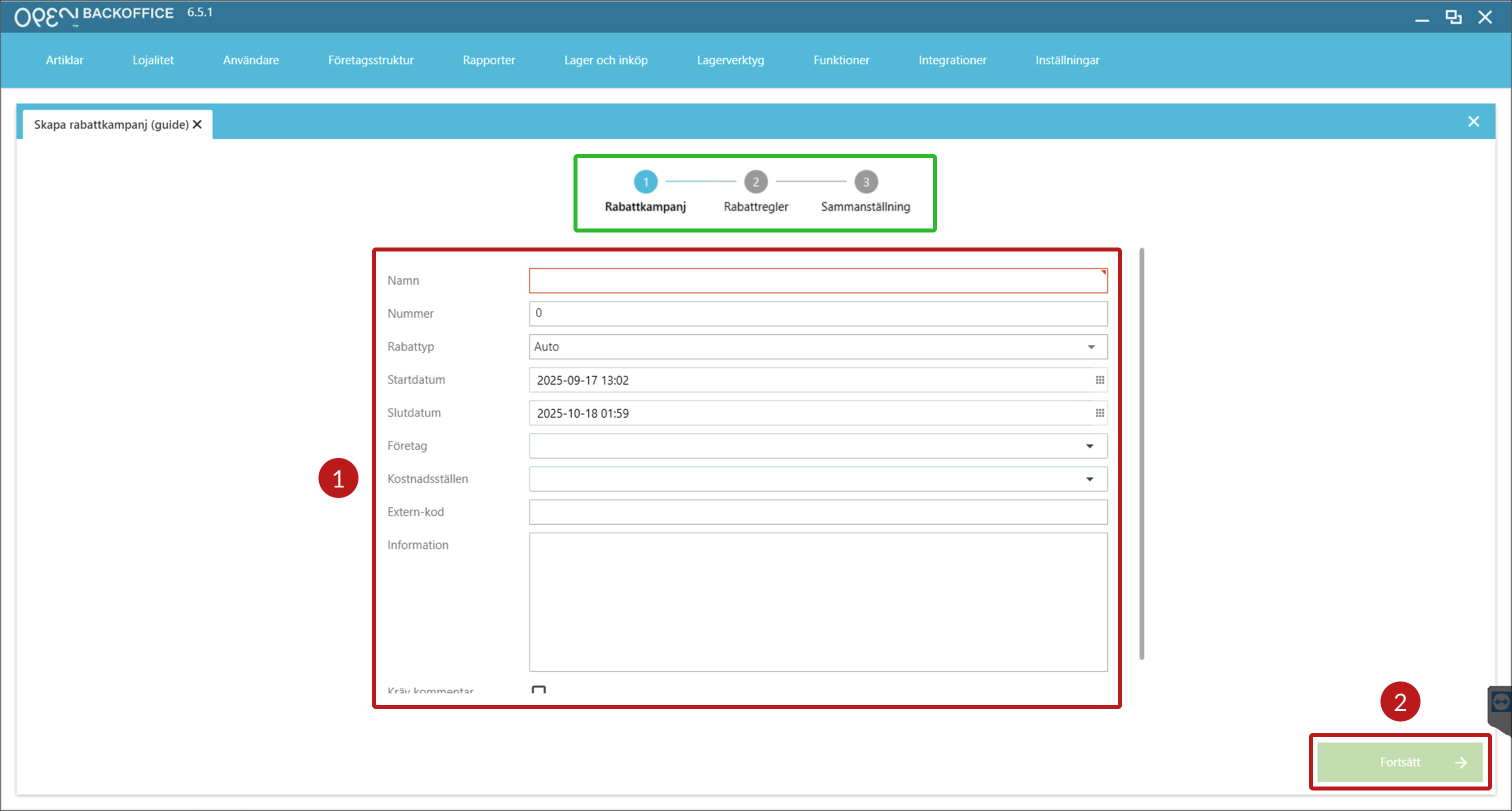This screenshot has height=811, width=1512.
Task: Expand the Rabattyp dropdown
Action: [x=1091, y=347]
